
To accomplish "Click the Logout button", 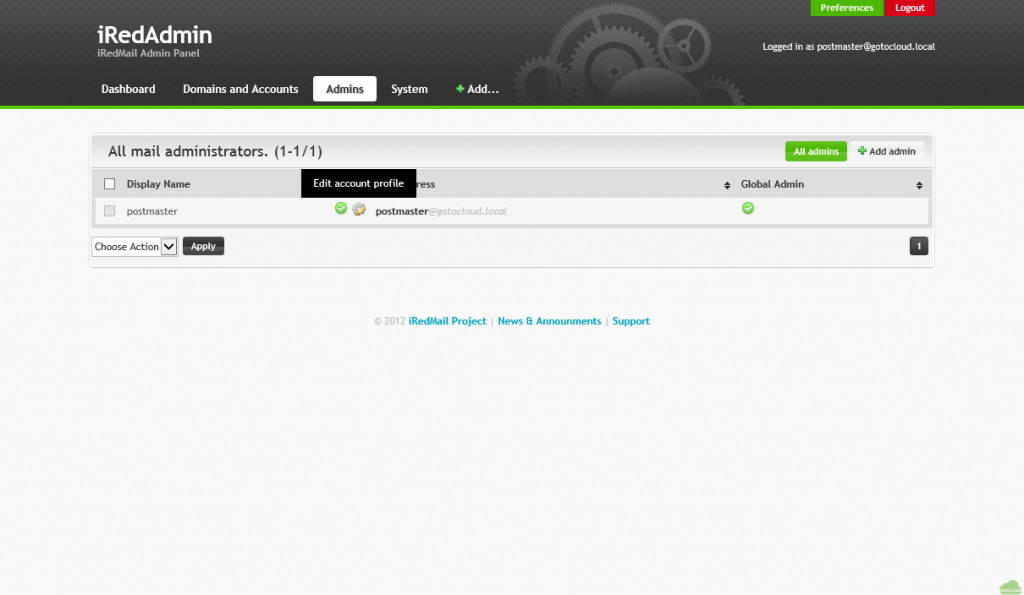I will (x=910, y=8).
